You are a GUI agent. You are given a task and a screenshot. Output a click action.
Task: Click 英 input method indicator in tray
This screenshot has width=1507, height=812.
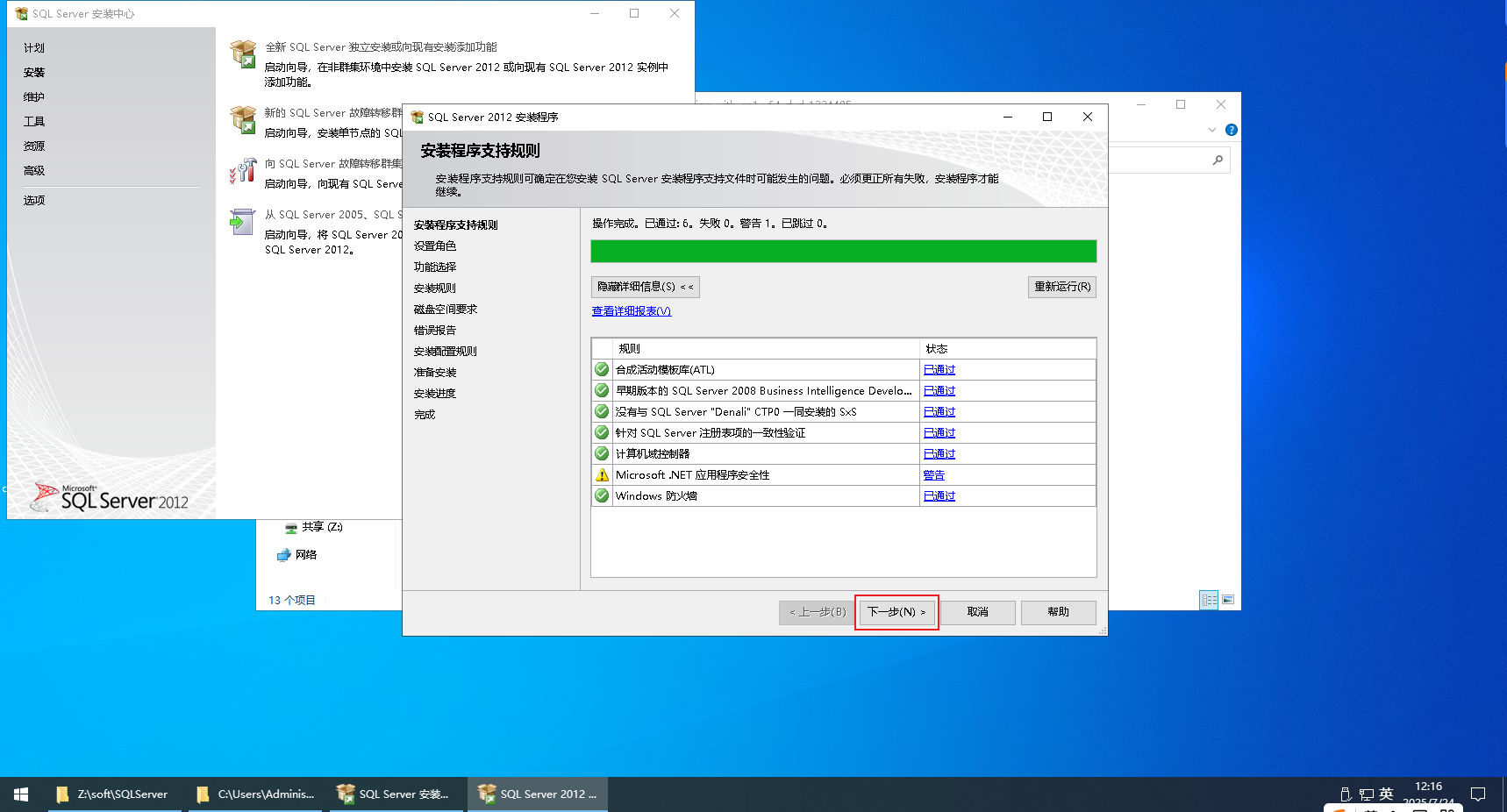(x=1386, y=794)
